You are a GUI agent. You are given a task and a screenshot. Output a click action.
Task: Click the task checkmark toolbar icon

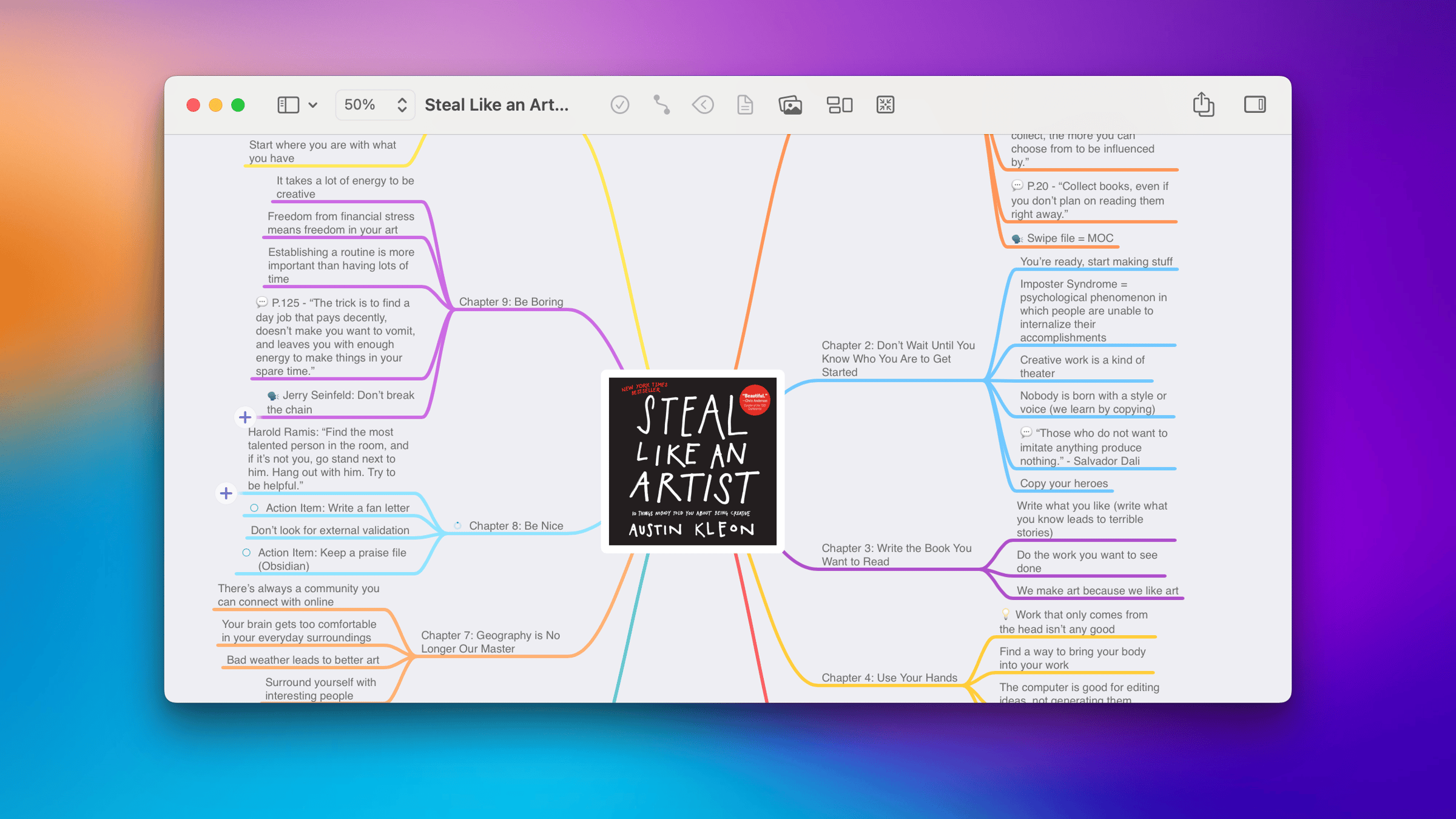[x=619, y=105]
